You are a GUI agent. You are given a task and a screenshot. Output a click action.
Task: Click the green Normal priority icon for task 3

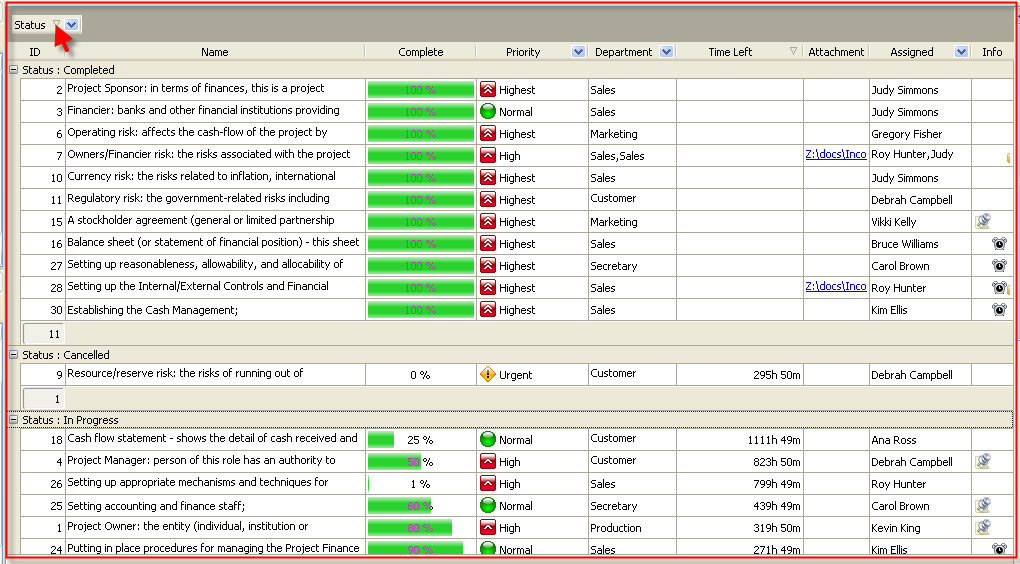[488, 112]
